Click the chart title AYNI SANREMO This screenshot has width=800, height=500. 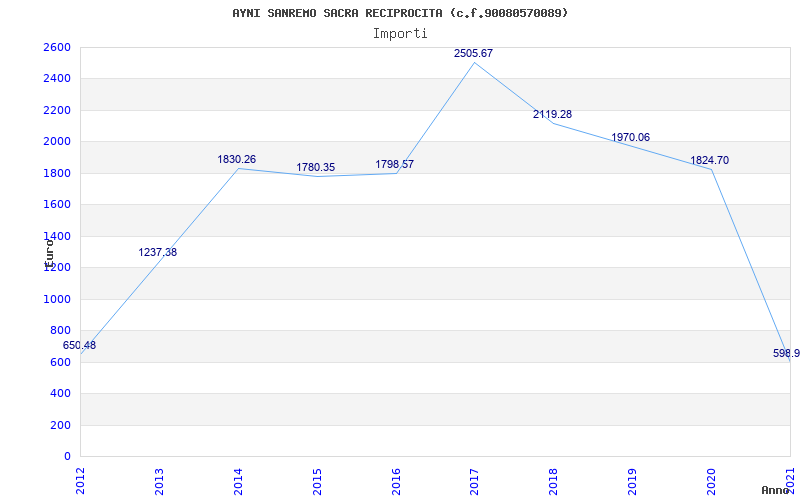click(400, 13)
